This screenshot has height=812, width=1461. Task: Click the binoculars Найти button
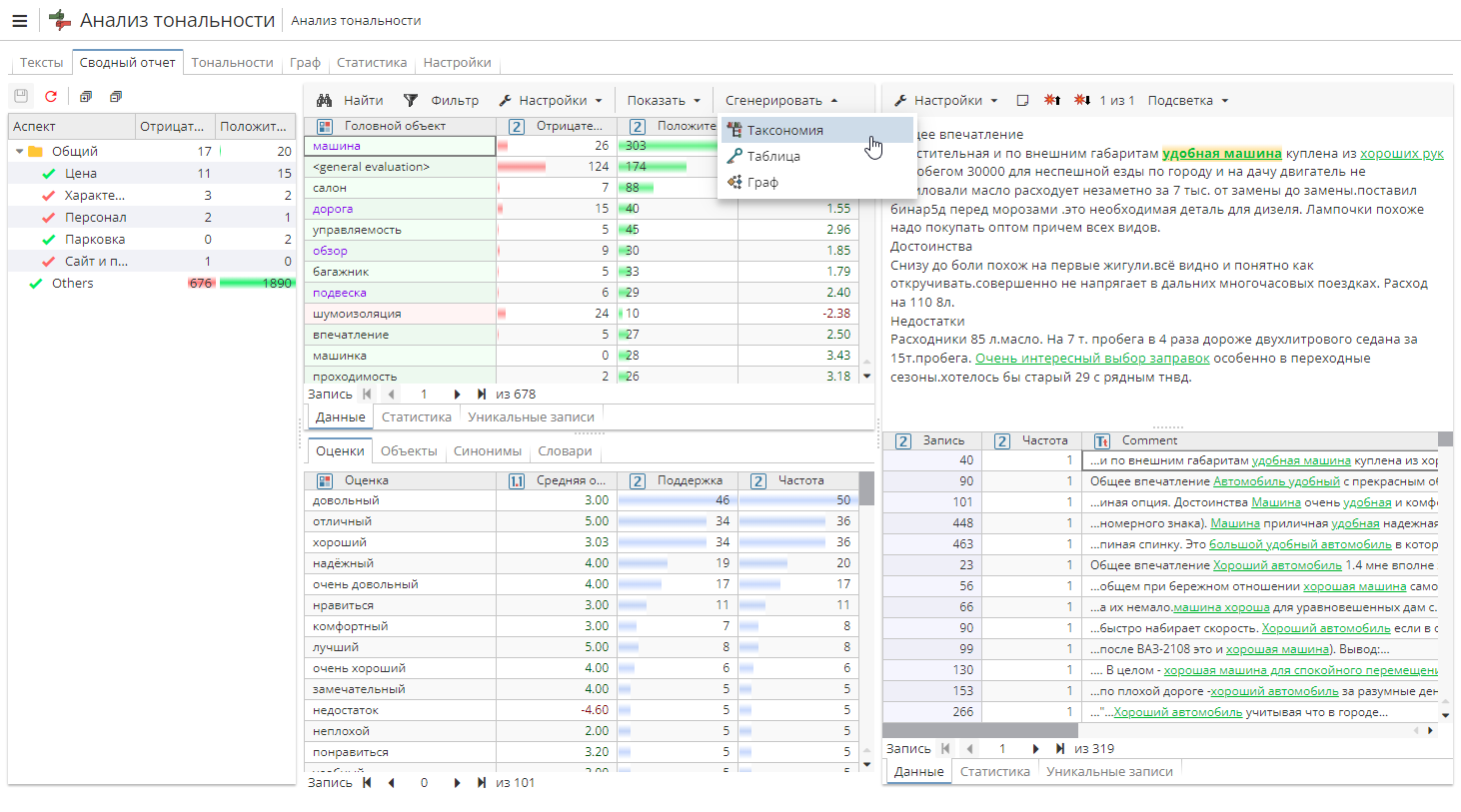point(350,100)
